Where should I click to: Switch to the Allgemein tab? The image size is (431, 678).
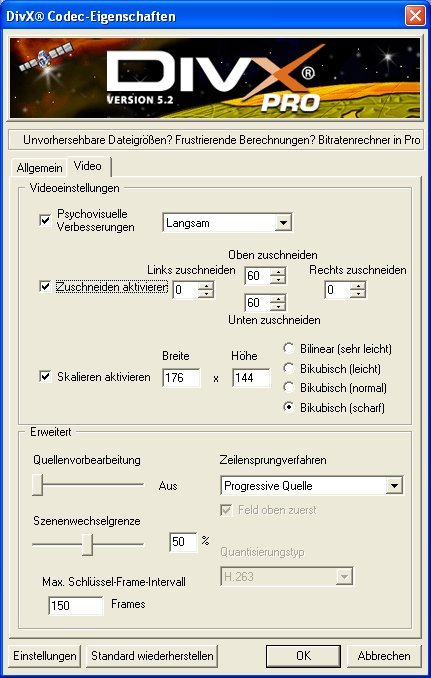[40, 168]
